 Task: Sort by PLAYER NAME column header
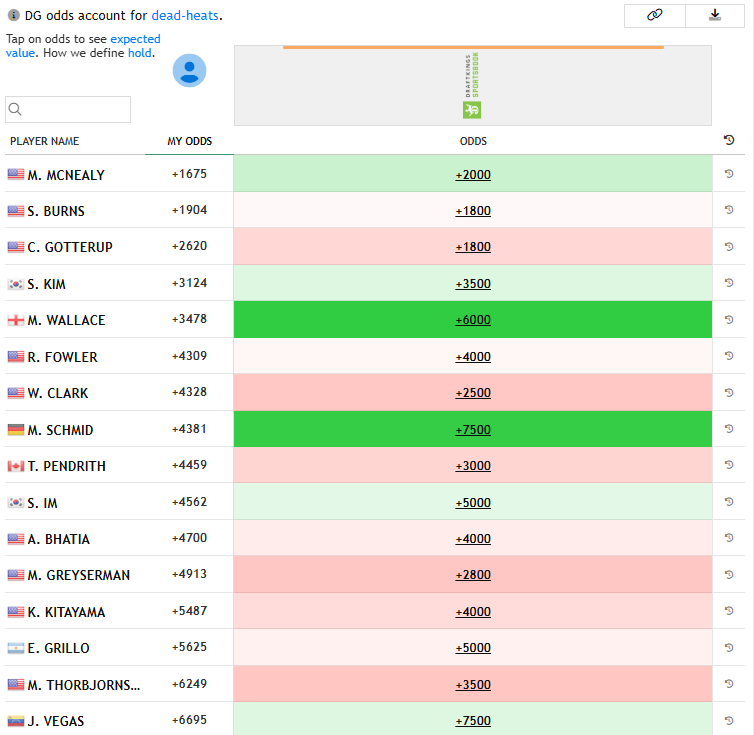pos(44,141)
